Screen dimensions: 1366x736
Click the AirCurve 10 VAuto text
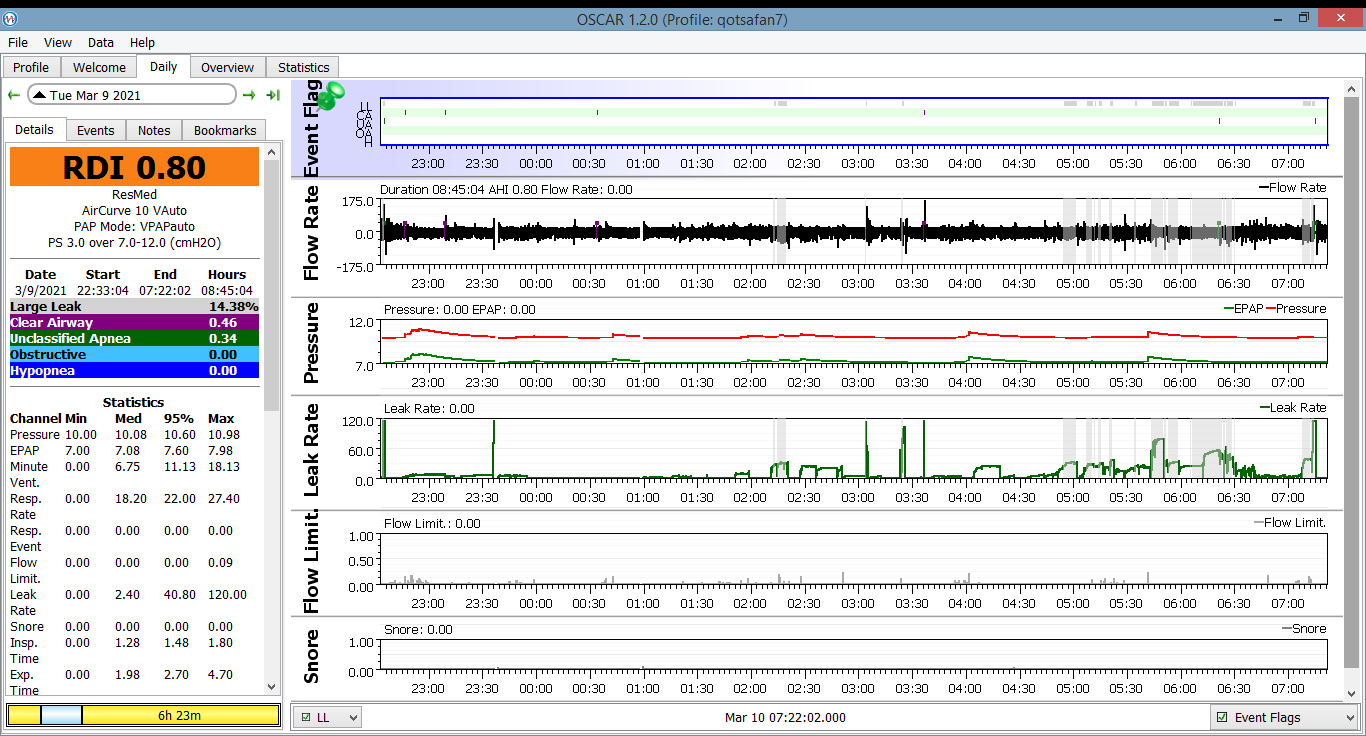(134, 210)
